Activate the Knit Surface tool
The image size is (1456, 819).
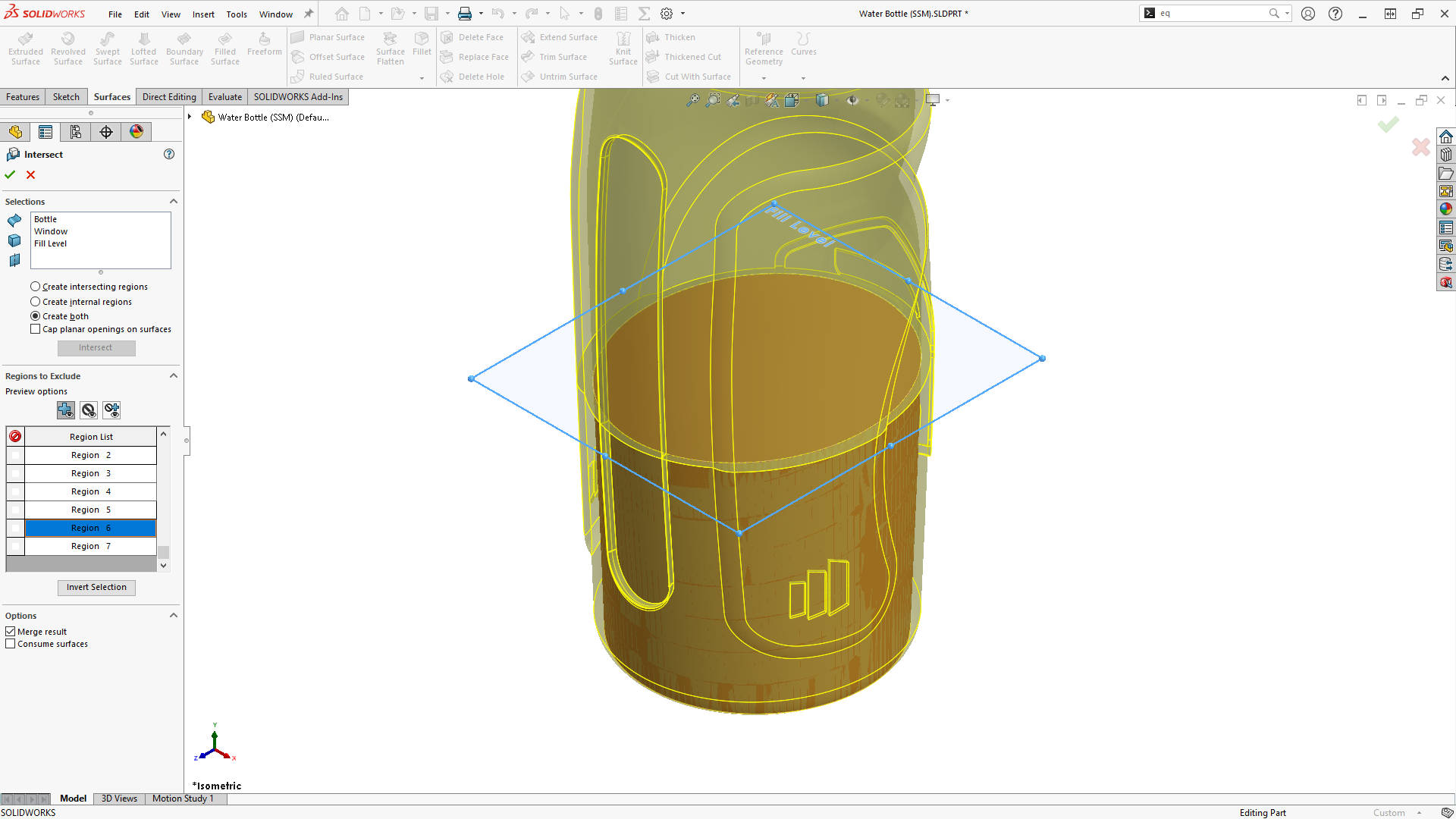(623, 49)
